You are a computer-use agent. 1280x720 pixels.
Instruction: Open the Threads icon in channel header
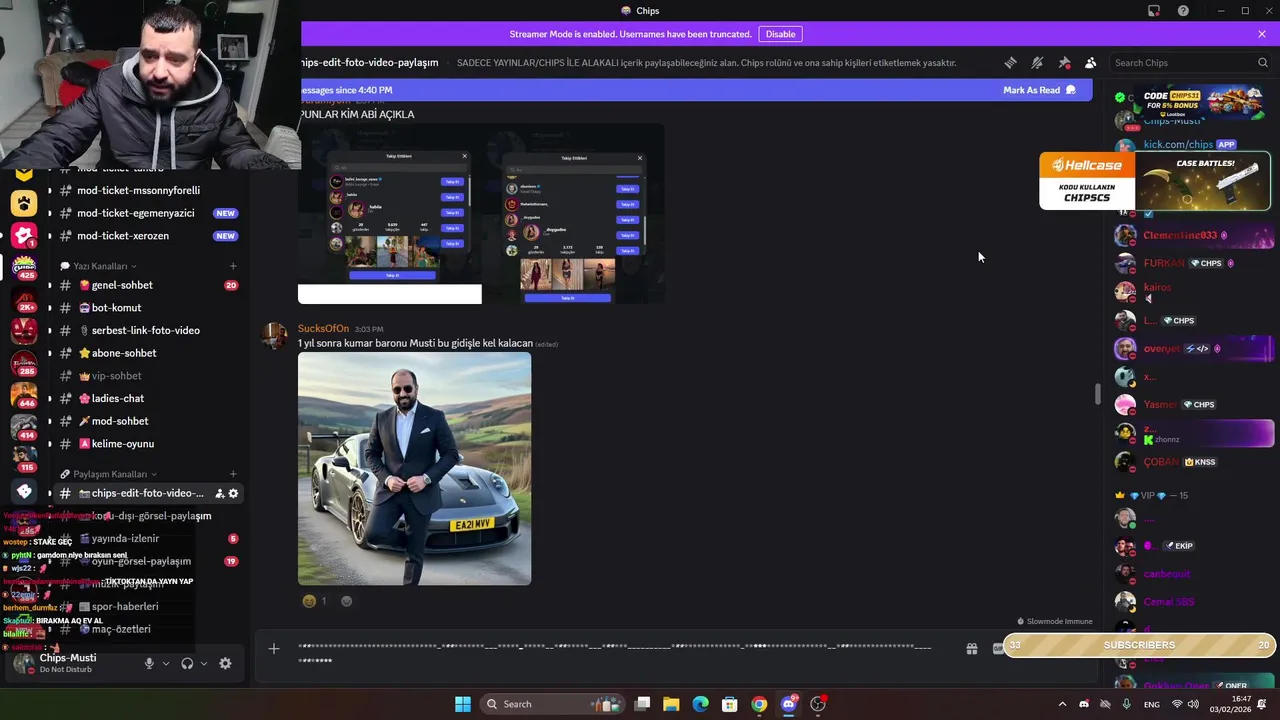click(x=1010, y=62)
